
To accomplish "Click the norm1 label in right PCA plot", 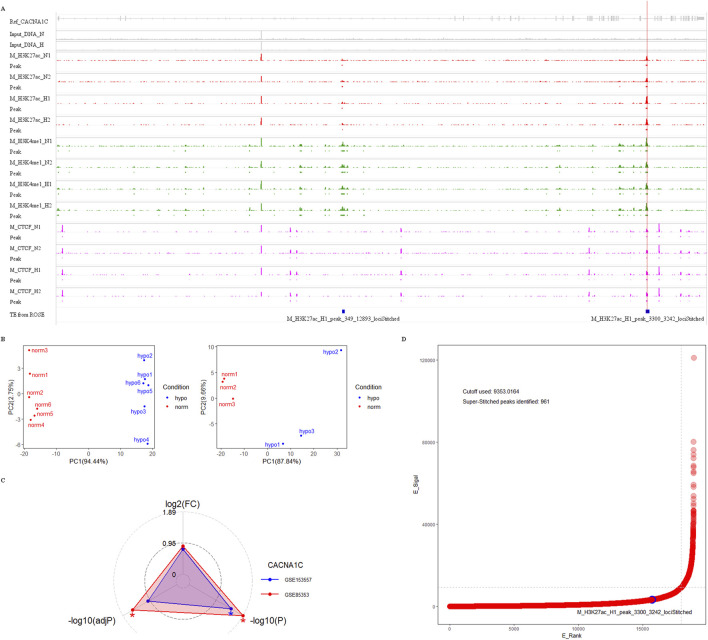I will [229, 374].
